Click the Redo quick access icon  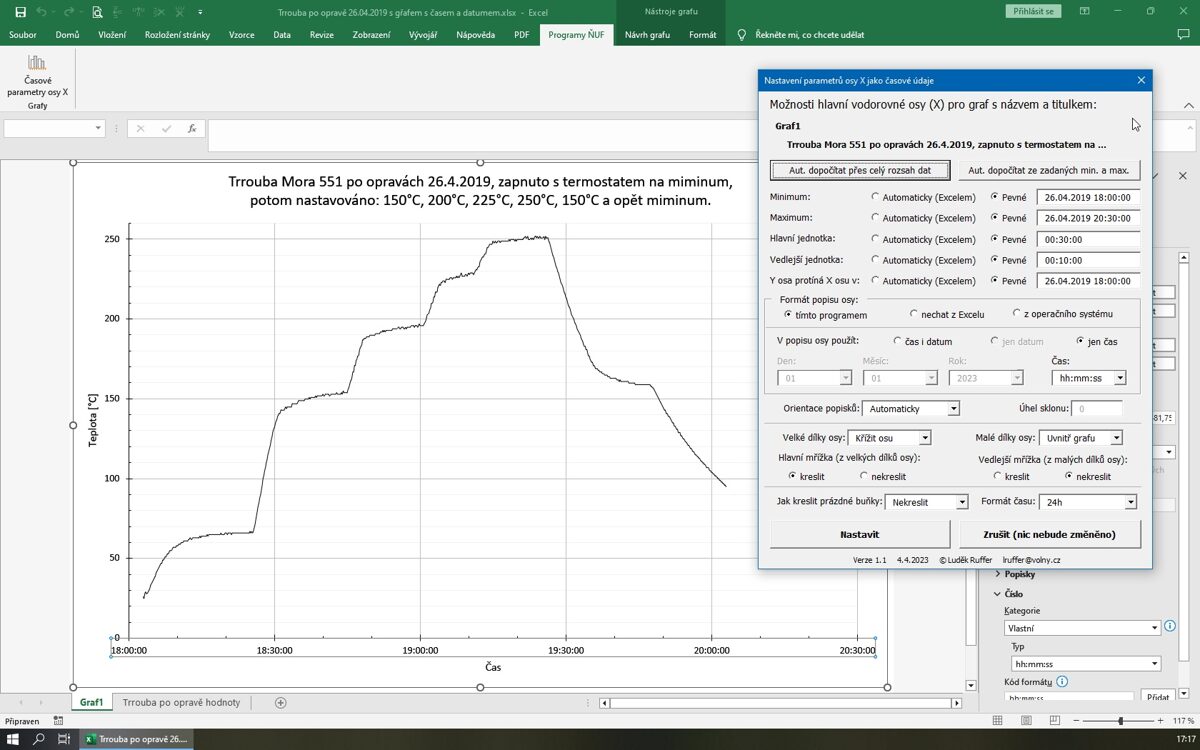tap(69, 12)
